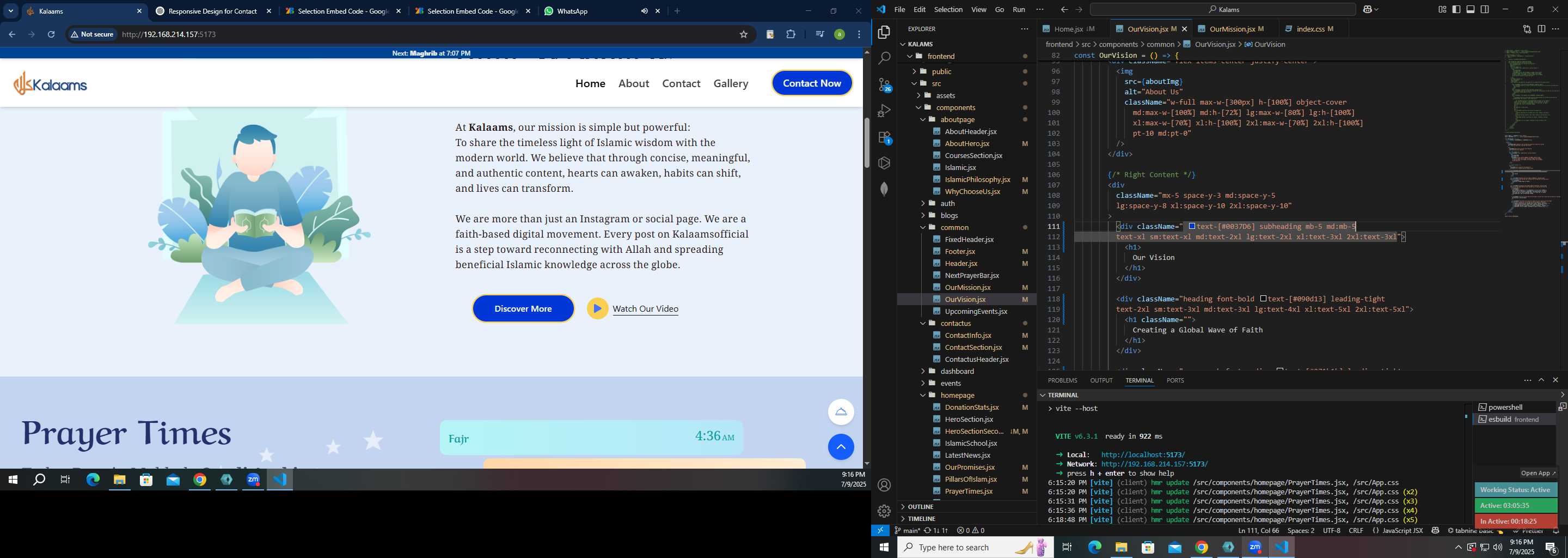Open the Manage gear in VS Code
This screenshot has height=558, width=1568.
click(x=884, y=511)
